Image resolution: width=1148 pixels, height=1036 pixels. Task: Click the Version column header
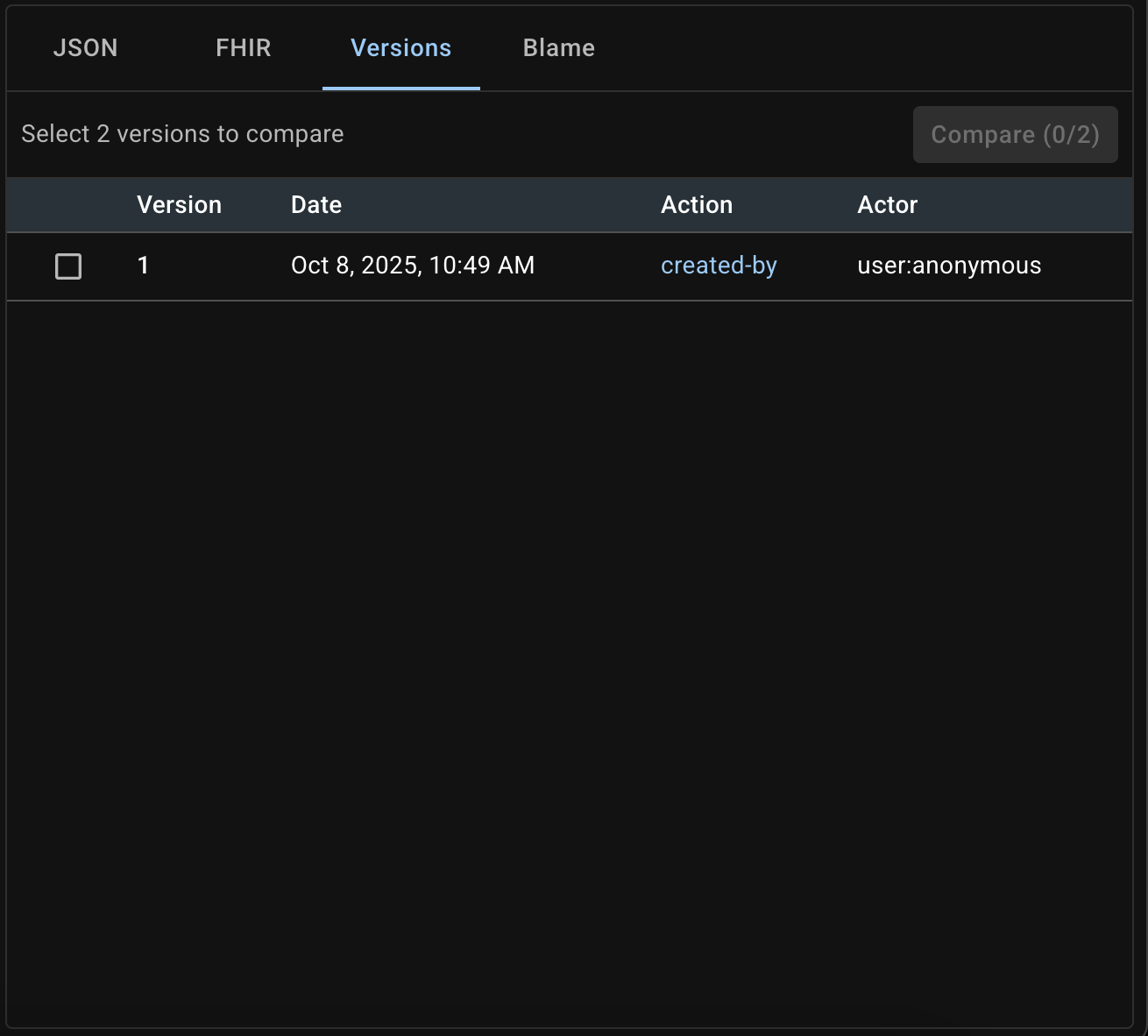click(x=179, y=204)
